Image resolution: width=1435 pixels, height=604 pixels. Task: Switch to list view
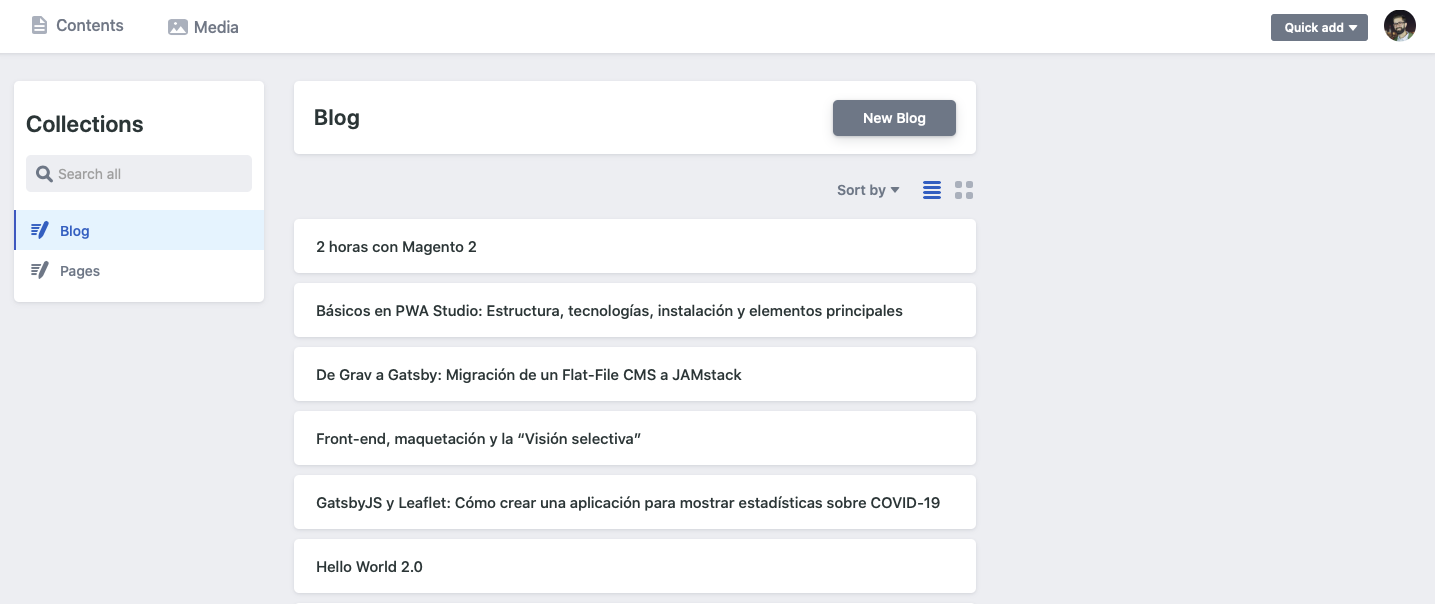(x=932, y=190)
